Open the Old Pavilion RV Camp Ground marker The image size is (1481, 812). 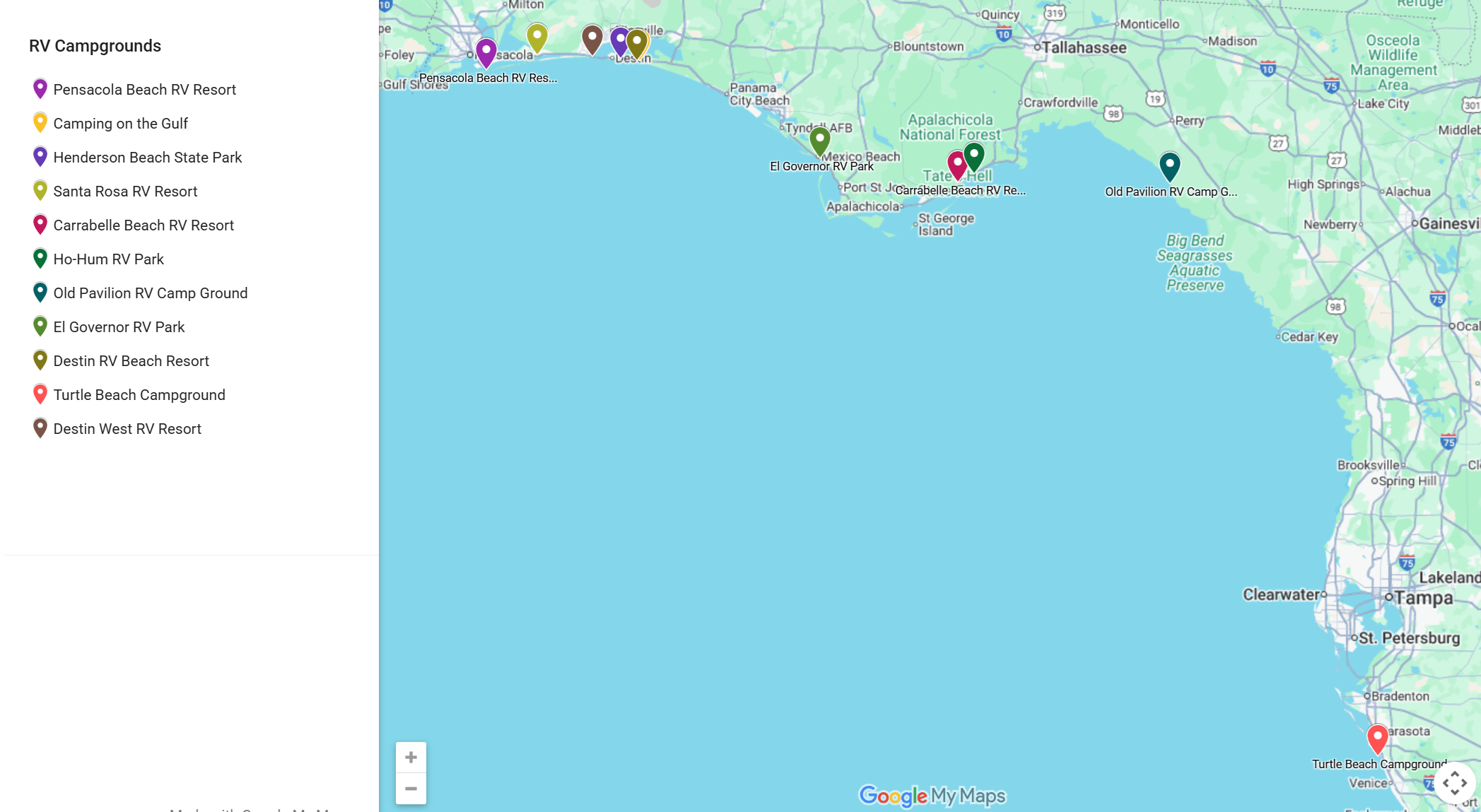(x=1169, y=166)
